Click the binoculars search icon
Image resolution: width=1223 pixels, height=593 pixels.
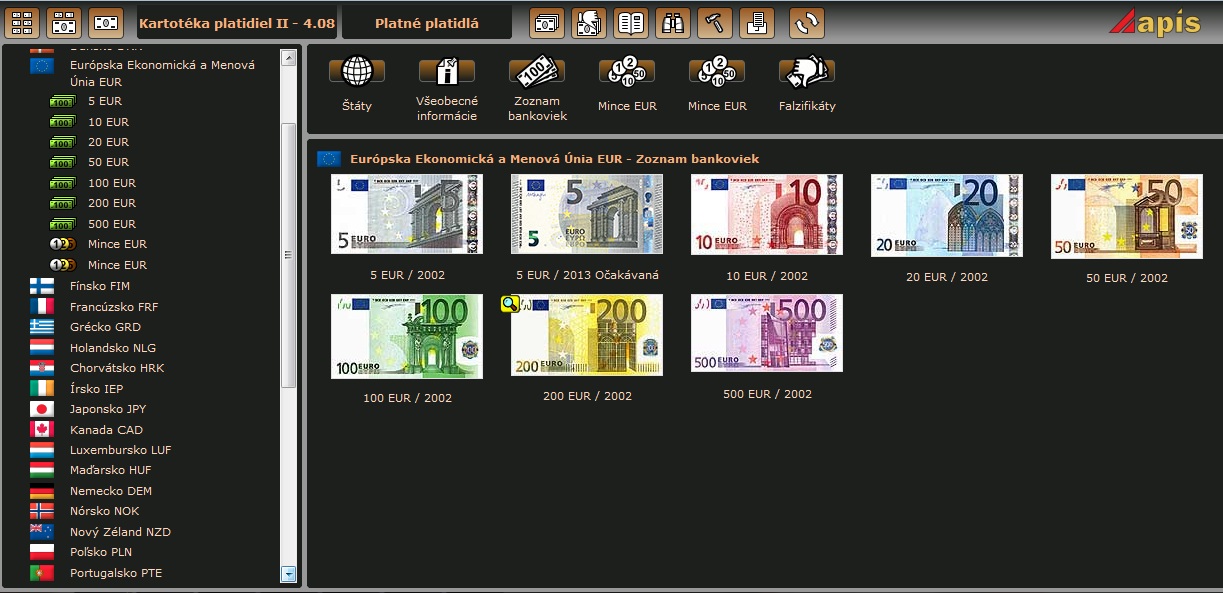pos(673,22)
